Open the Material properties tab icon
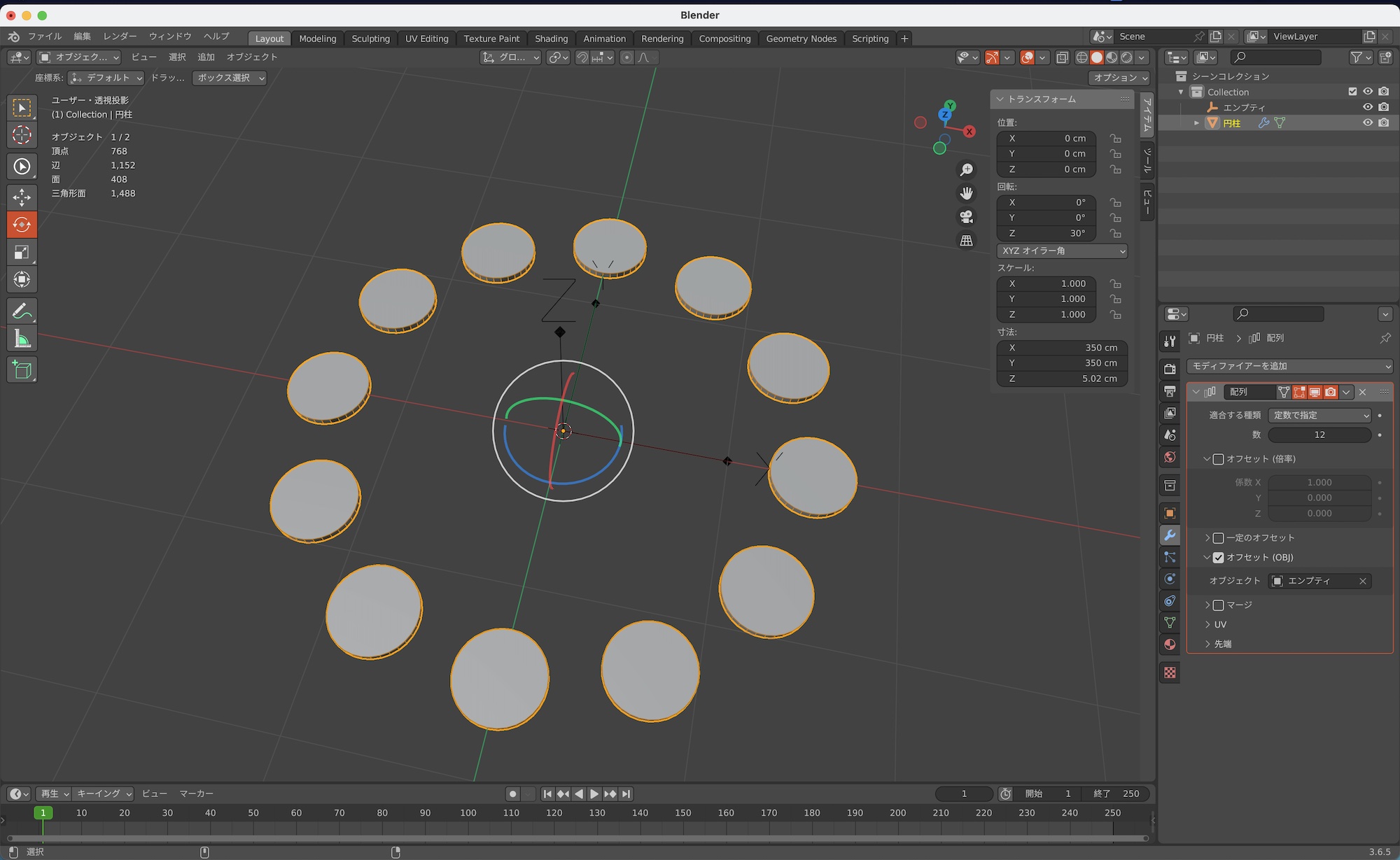The height and width of the screenshot is (860, 1400). [x=1170, y=644]
